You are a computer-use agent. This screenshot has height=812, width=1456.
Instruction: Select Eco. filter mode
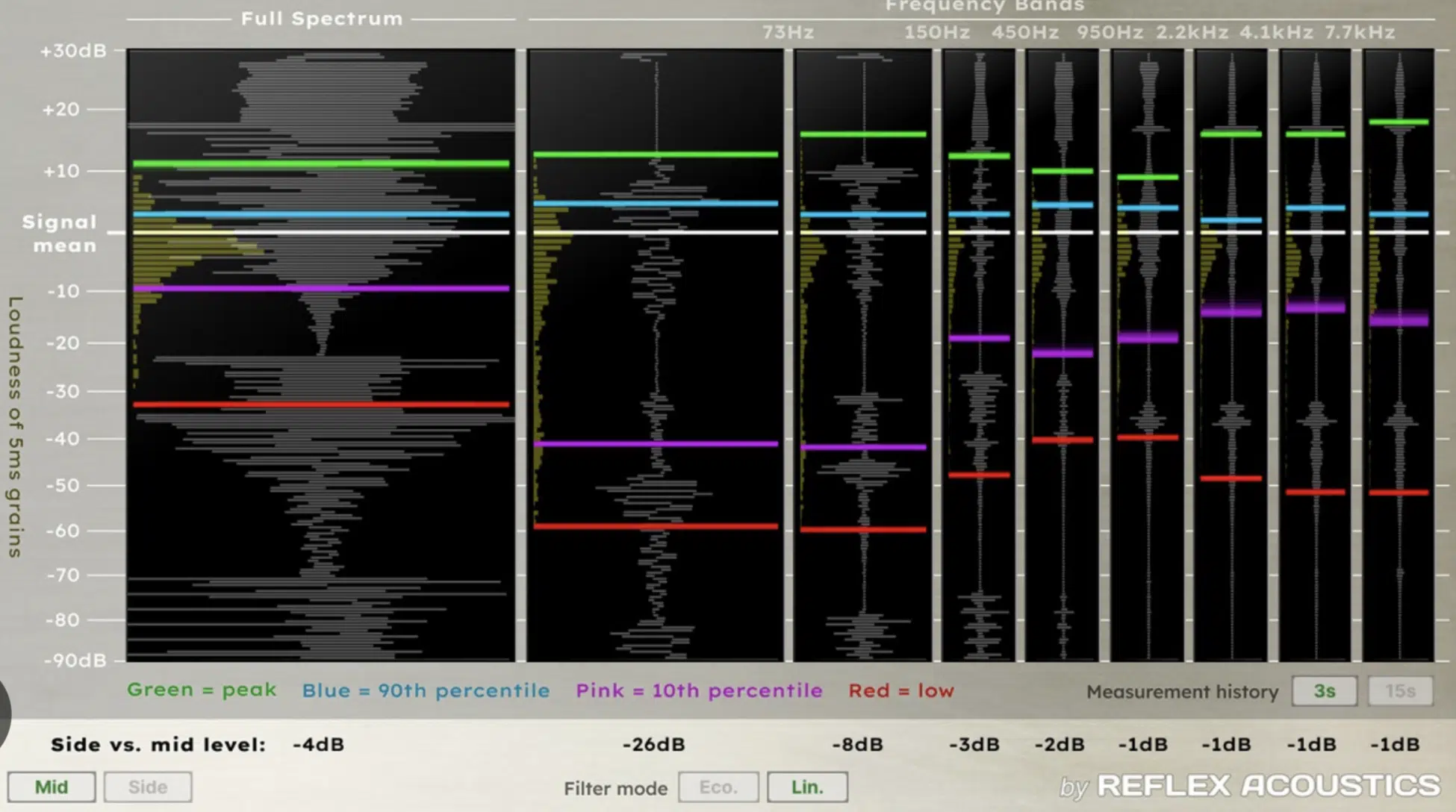pyautogui.click(x=718, y=787)
